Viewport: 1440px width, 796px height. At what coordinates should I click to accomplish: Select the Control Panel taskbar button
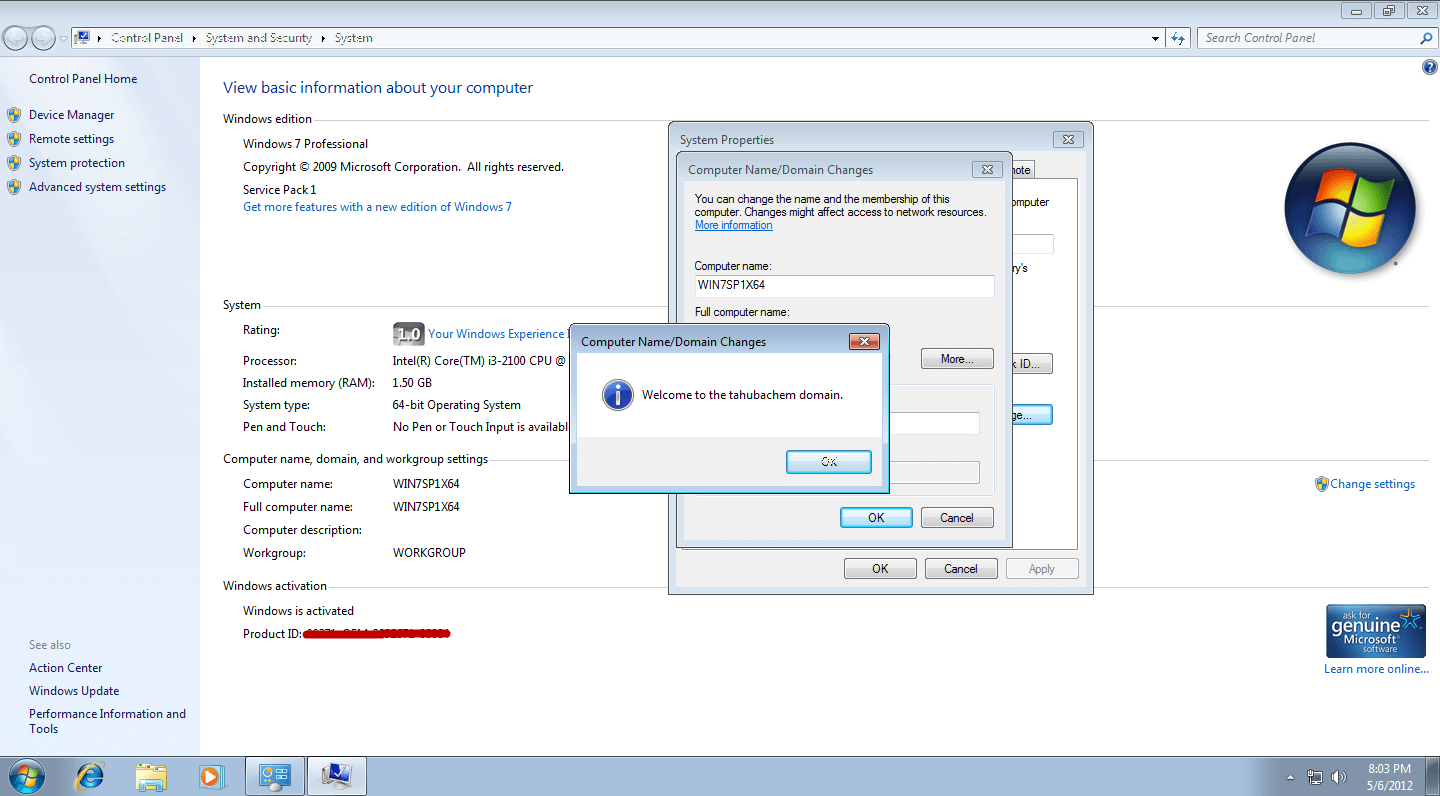274,776
